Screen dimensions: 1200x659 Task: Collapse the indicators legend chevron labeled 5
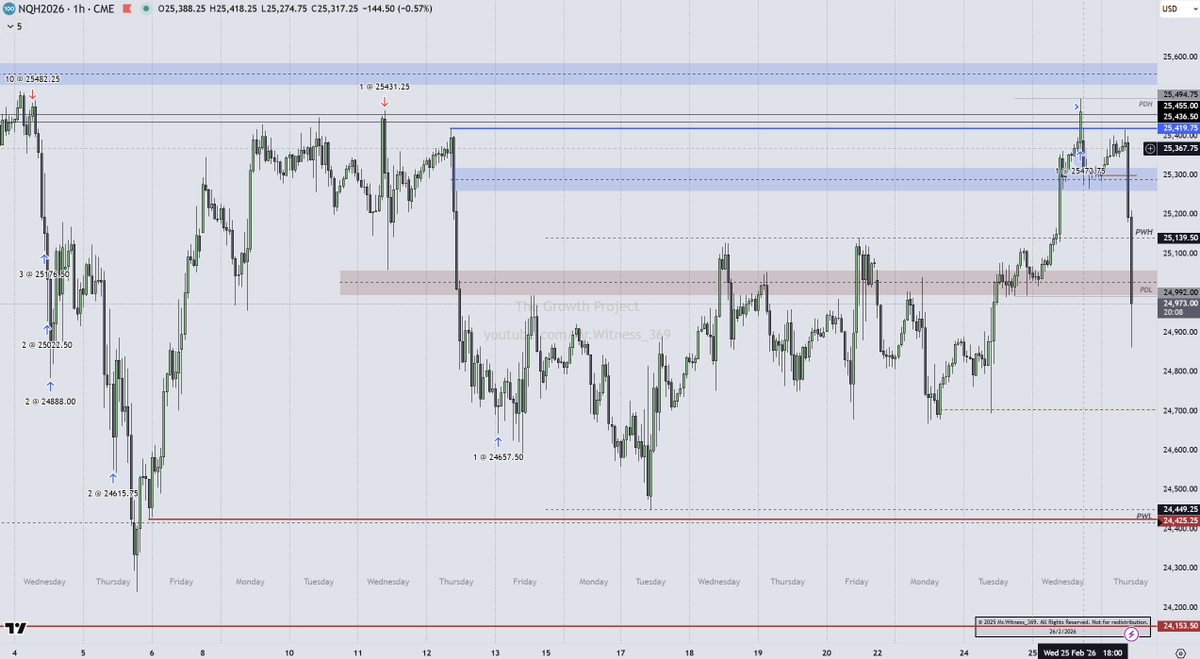pyautogui.click(x=12, y=27)
